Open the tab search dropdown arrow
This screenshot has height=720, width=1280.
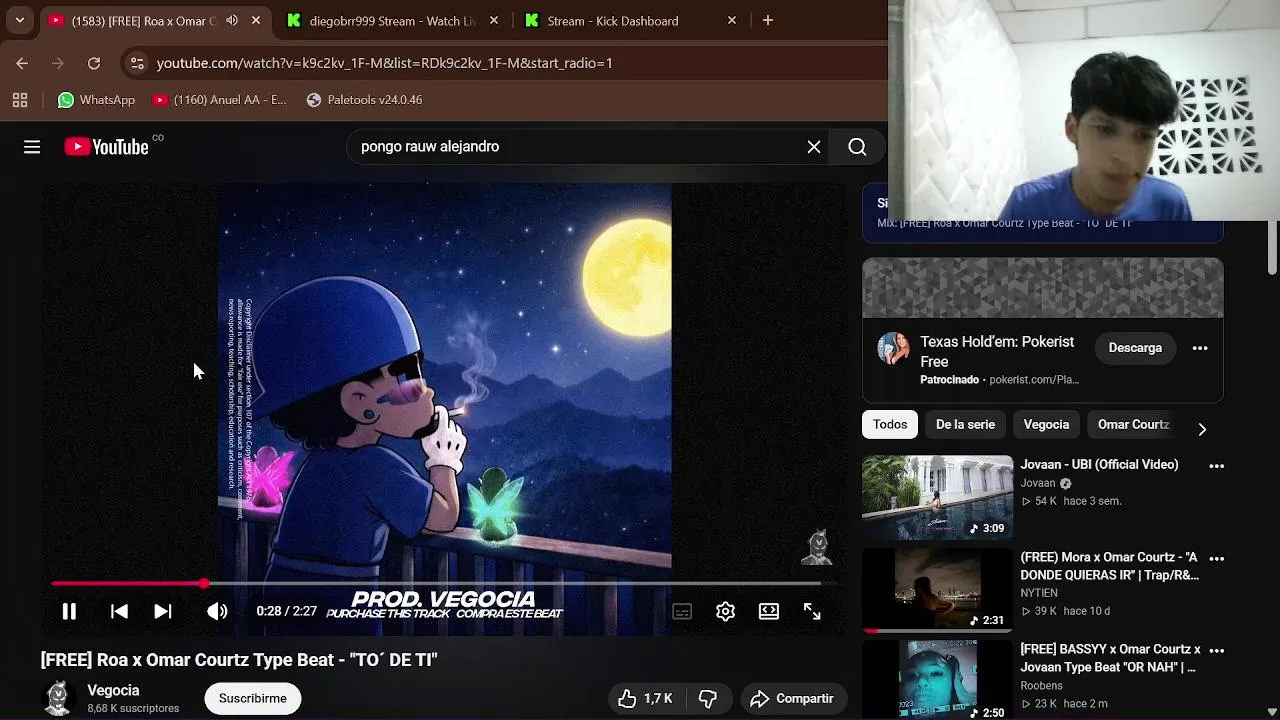click(20, 20)
